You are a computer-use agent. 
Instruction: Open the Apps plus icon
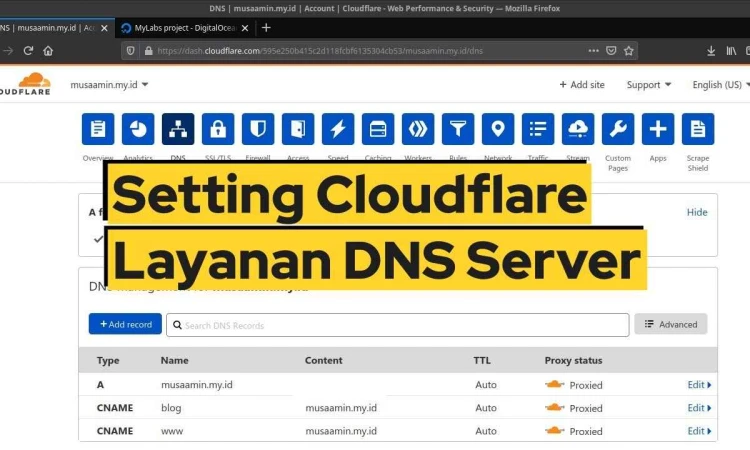click(658, 129)
